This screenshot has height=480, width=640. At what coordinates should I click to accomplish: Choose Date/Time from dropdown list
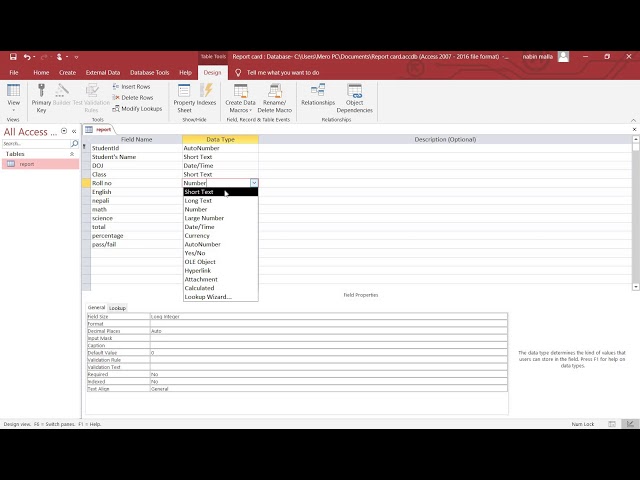[220, 227]
